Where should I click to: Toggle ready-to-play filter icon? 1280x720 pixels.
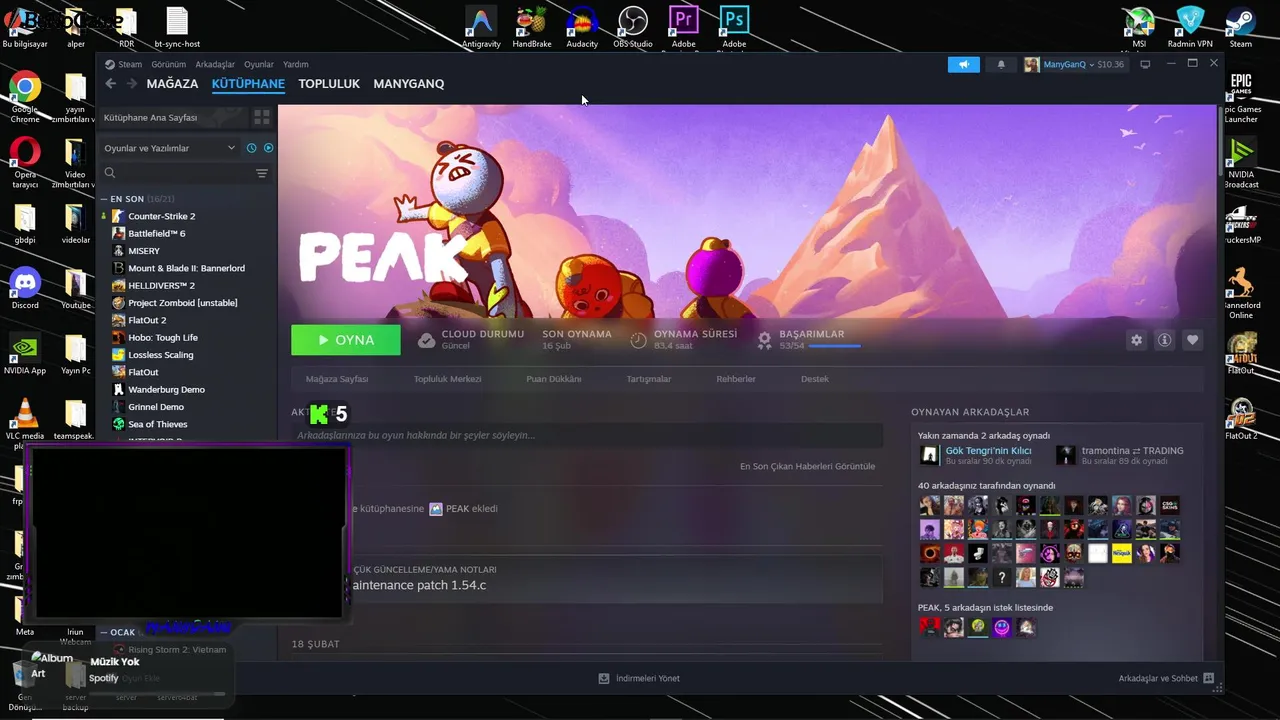pyautogui.click(x=268, y=148)
